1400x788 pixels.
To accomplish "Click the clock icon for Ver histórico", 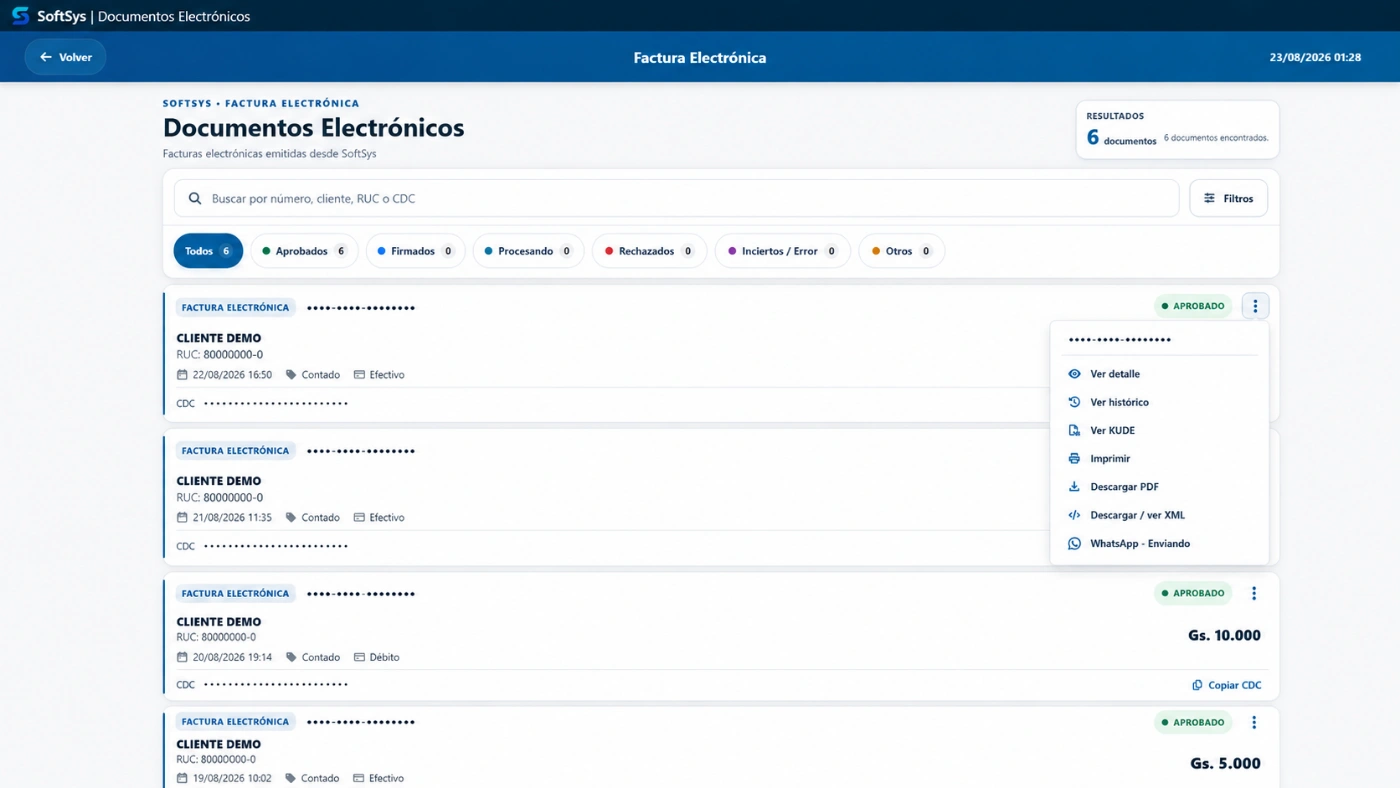I will click(1074, 402).
